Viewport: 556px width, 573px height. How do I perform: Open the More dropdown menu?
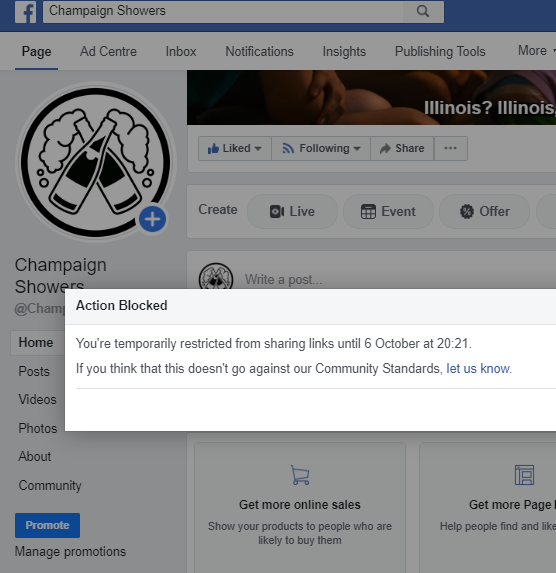point(537,51)
